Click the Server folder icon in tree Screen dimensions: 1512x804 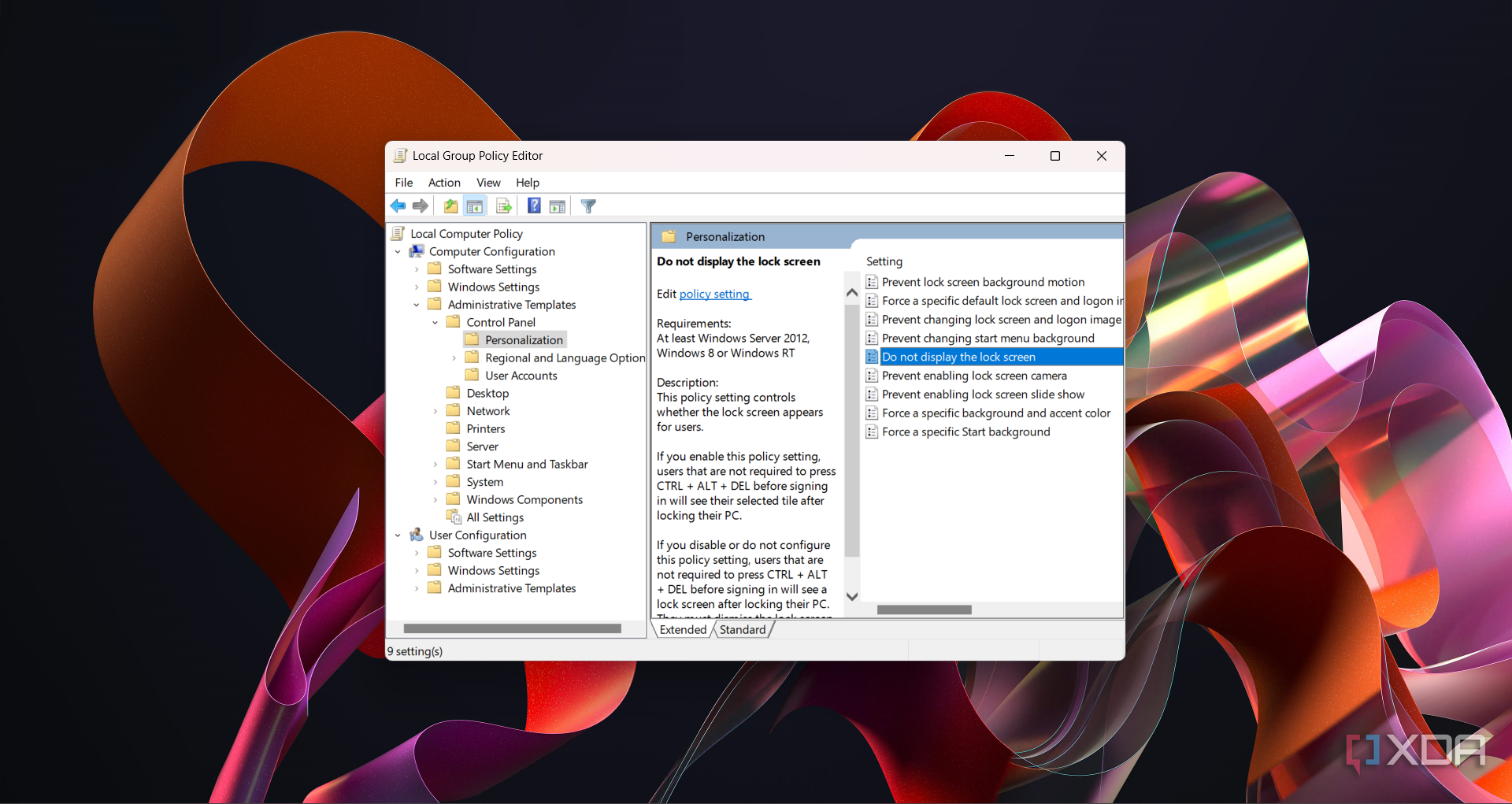[453, 446]
